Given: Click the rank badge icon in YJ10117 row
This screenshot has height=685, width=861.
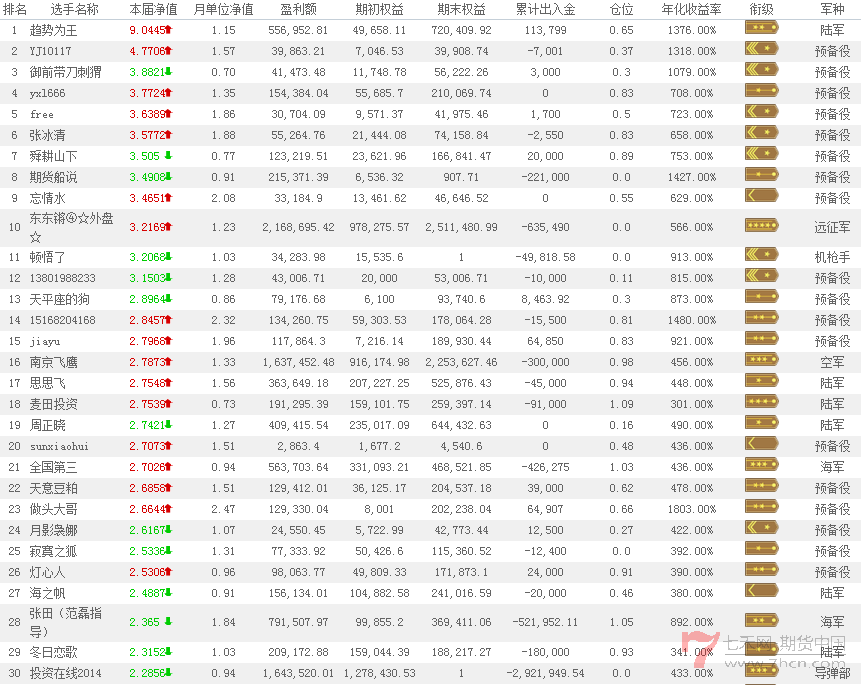Looking at the screenshot, I should coord(762,49).
